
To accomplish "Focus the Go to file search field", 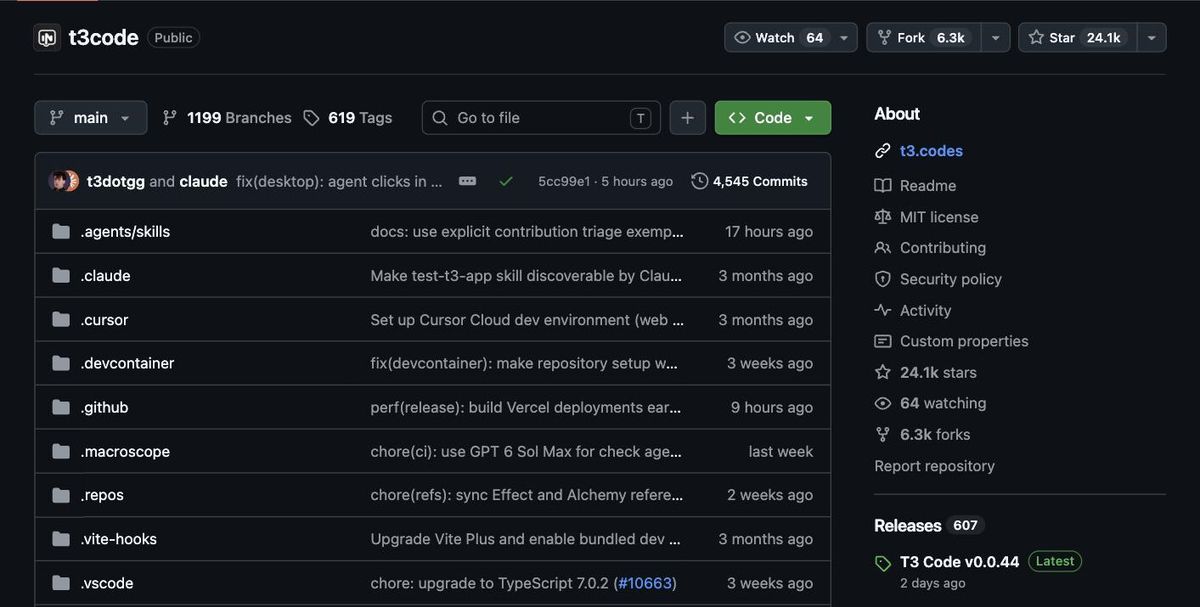I will click(541, 118).
